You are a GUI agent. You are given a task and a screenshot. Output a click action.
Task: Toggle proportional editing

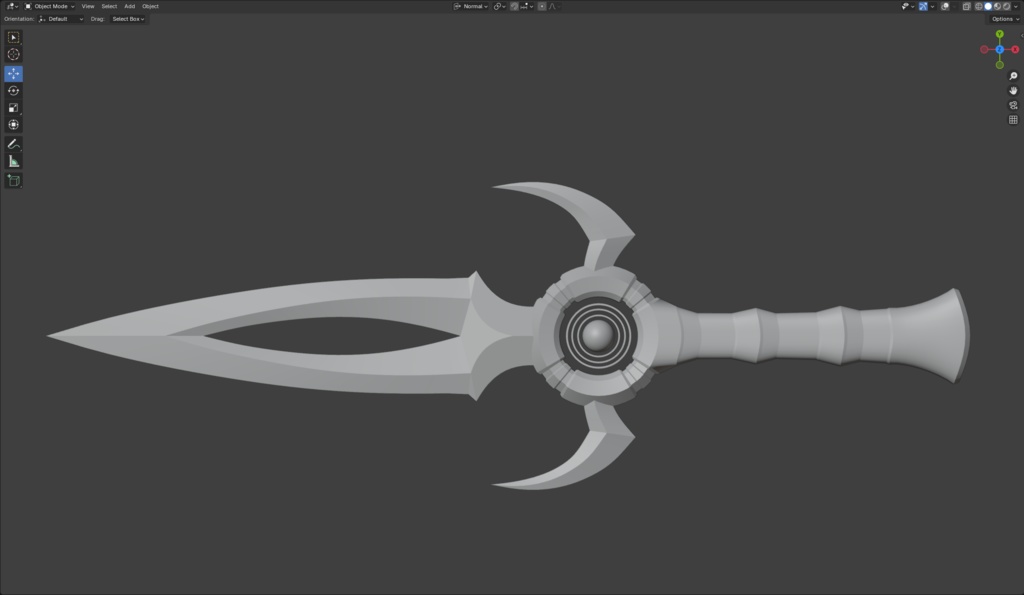(x=542, y=5)
